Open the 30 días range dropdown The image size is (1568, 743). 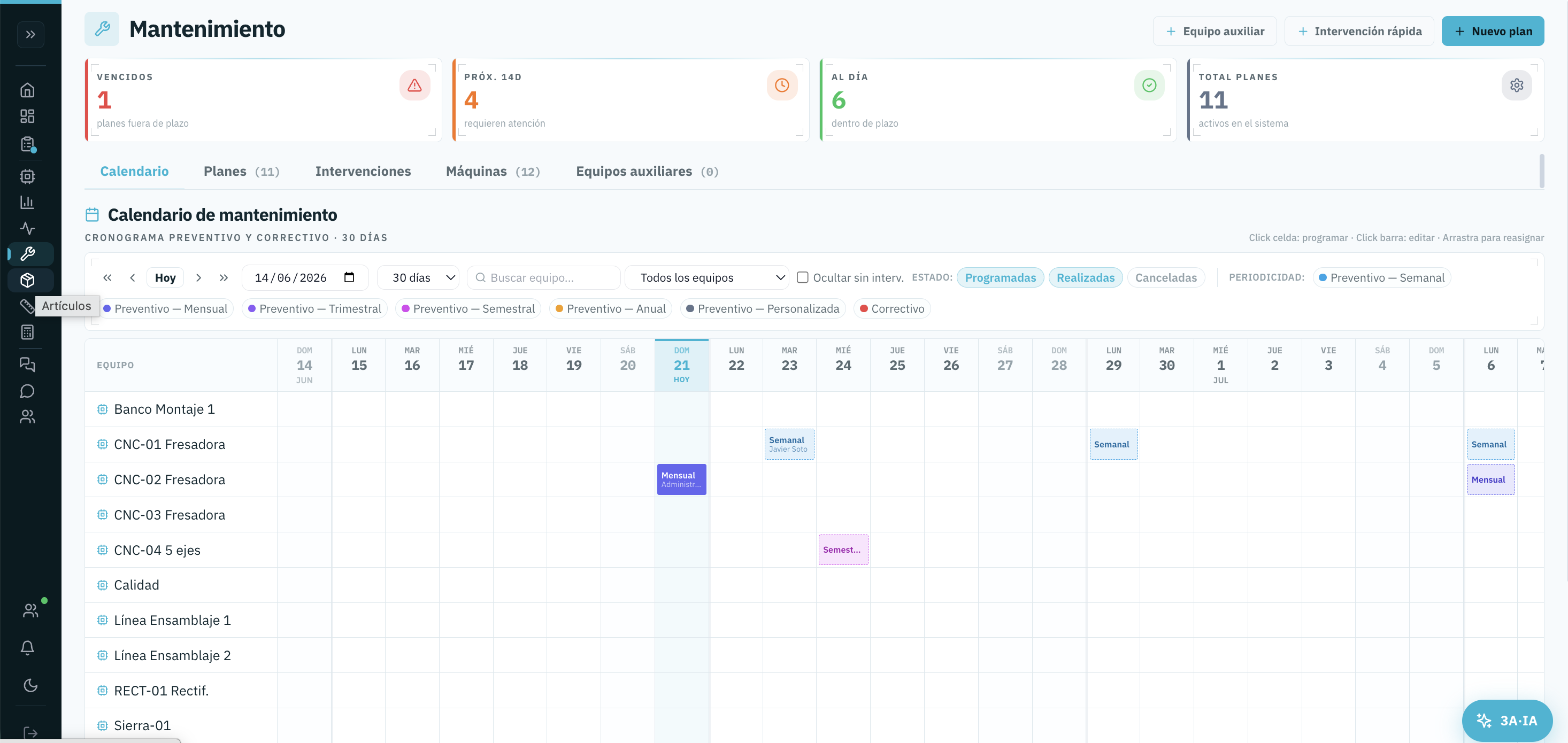pyautogui.click(x=418, y=277)
